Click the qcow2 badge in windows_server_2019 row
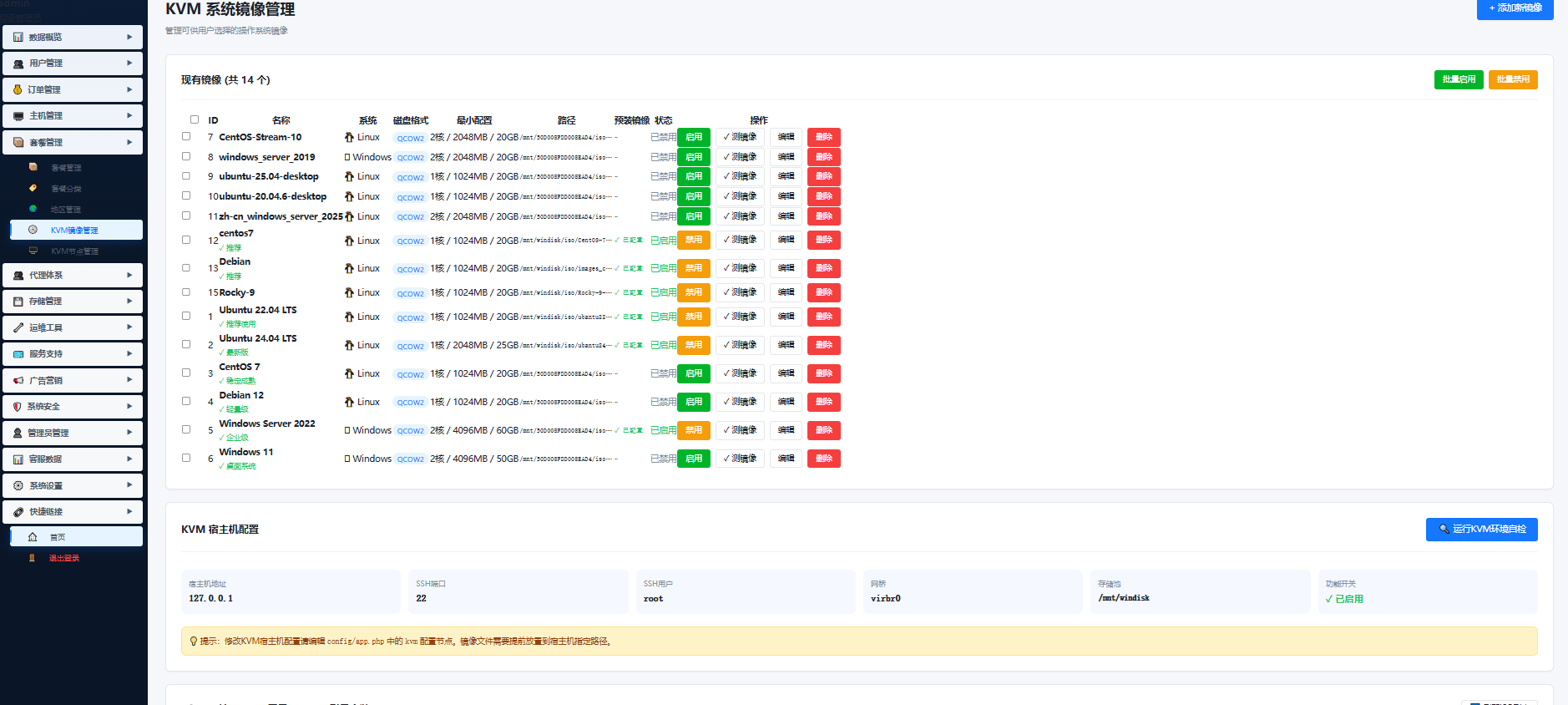This screenshot has width=1568, height=705. [411, 158]
